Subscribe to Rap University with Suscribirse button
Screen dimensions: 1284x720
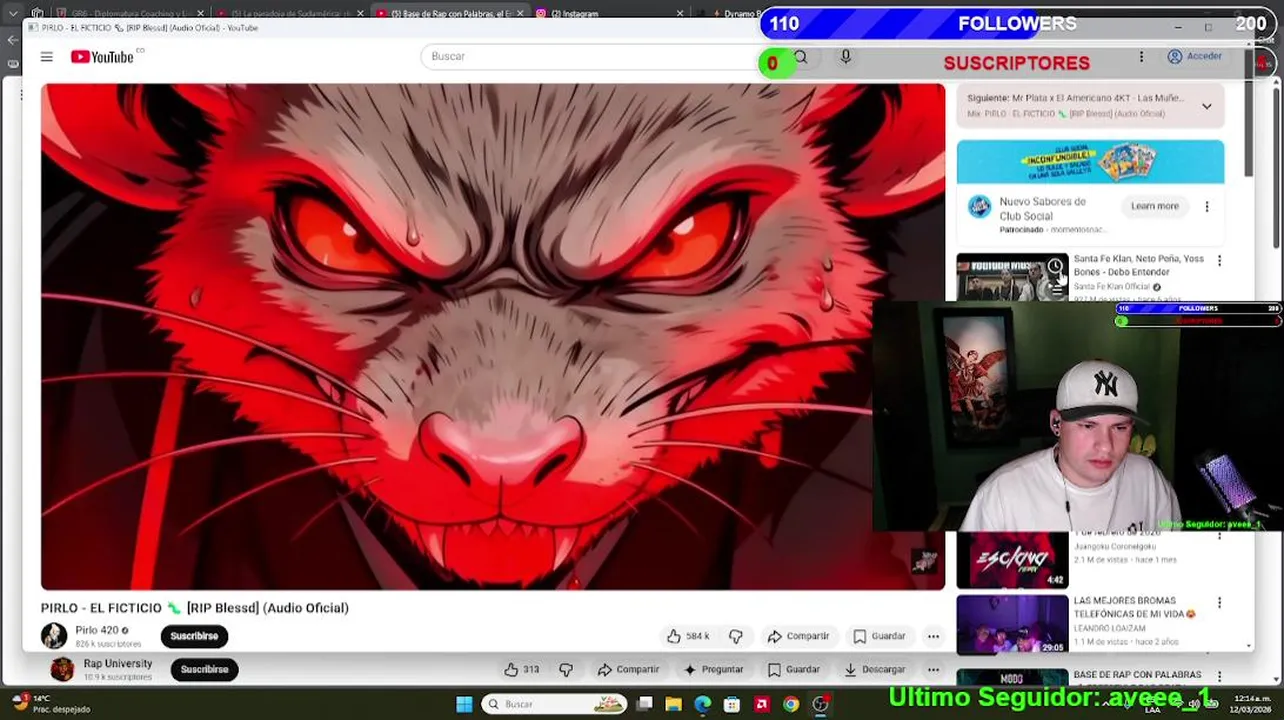tap(204, 669)
